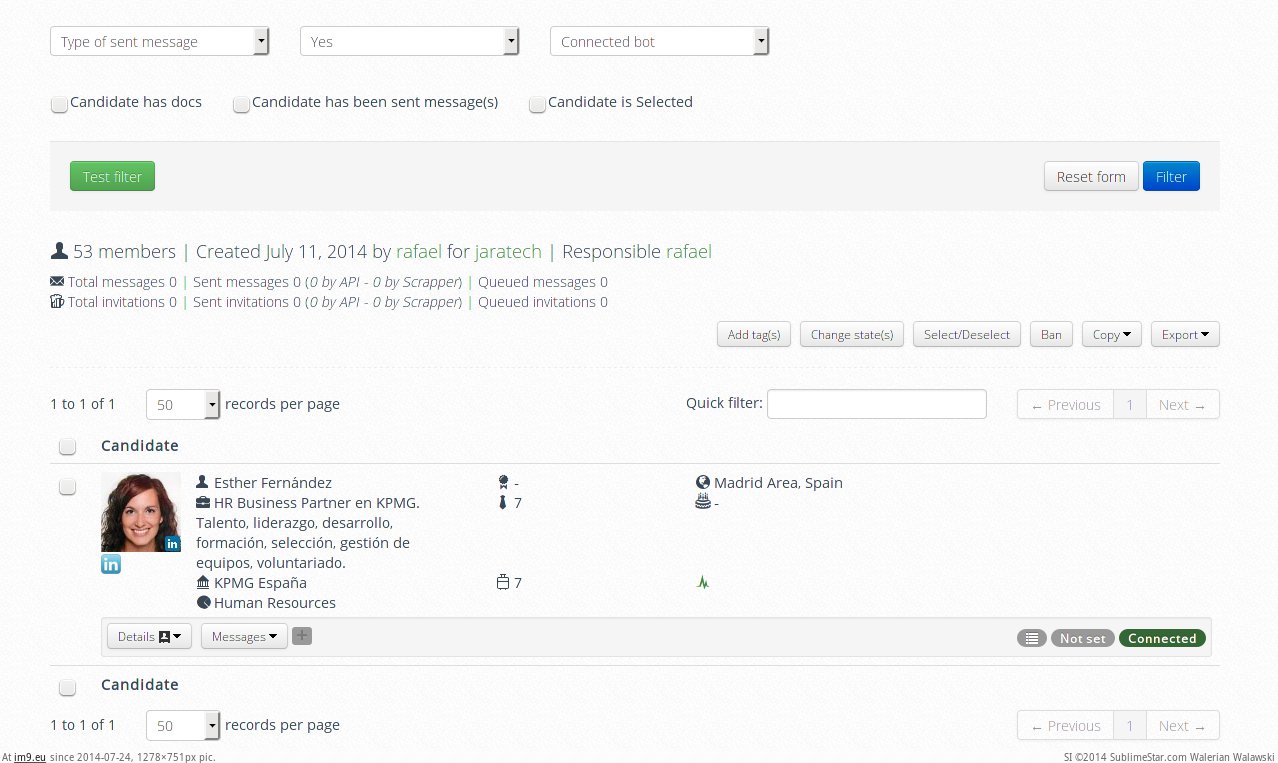Open the first rafael link after Created by
The height and width of the screenshot is (763, 1278).
[419, 251]
